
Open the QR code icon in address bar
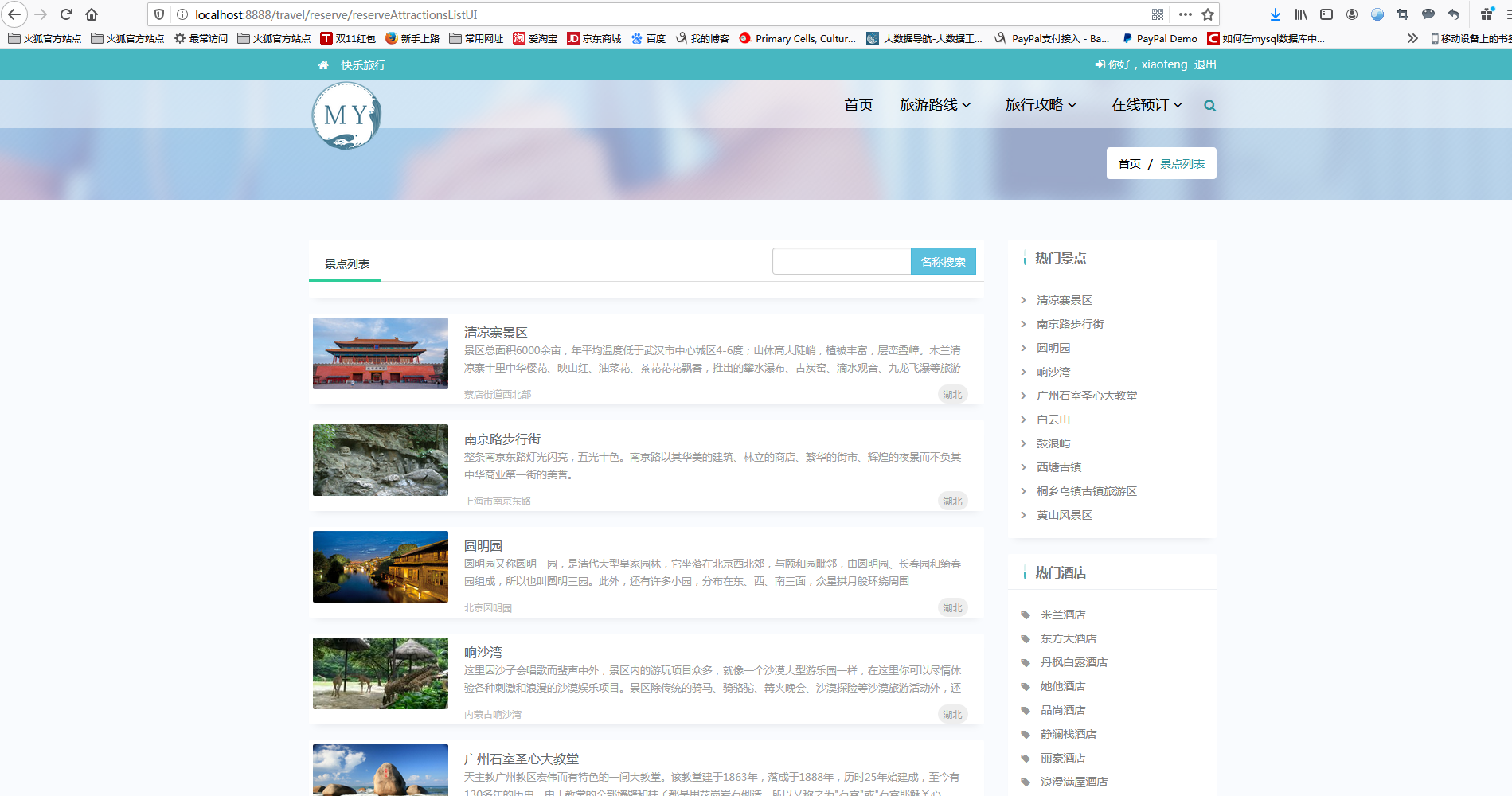tap(1158, 14)
